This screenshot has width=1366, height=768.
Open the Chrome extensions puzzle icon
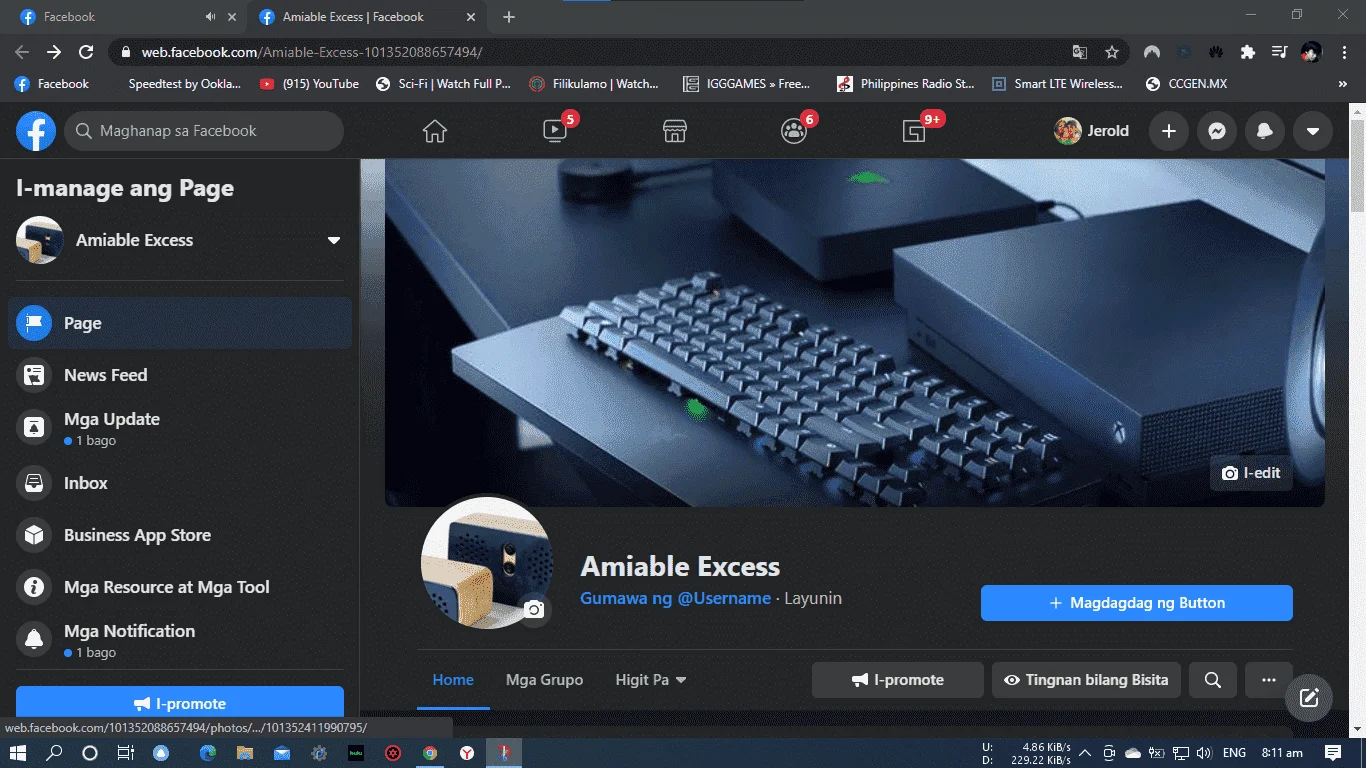1247,52
